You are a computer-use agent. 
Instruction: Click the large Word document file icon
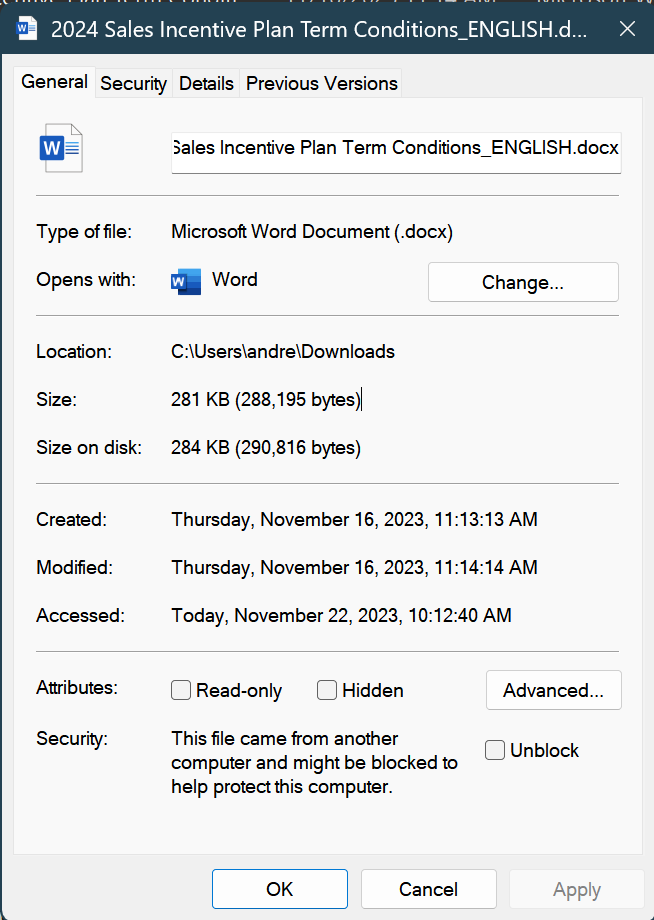tap(60, 148)
